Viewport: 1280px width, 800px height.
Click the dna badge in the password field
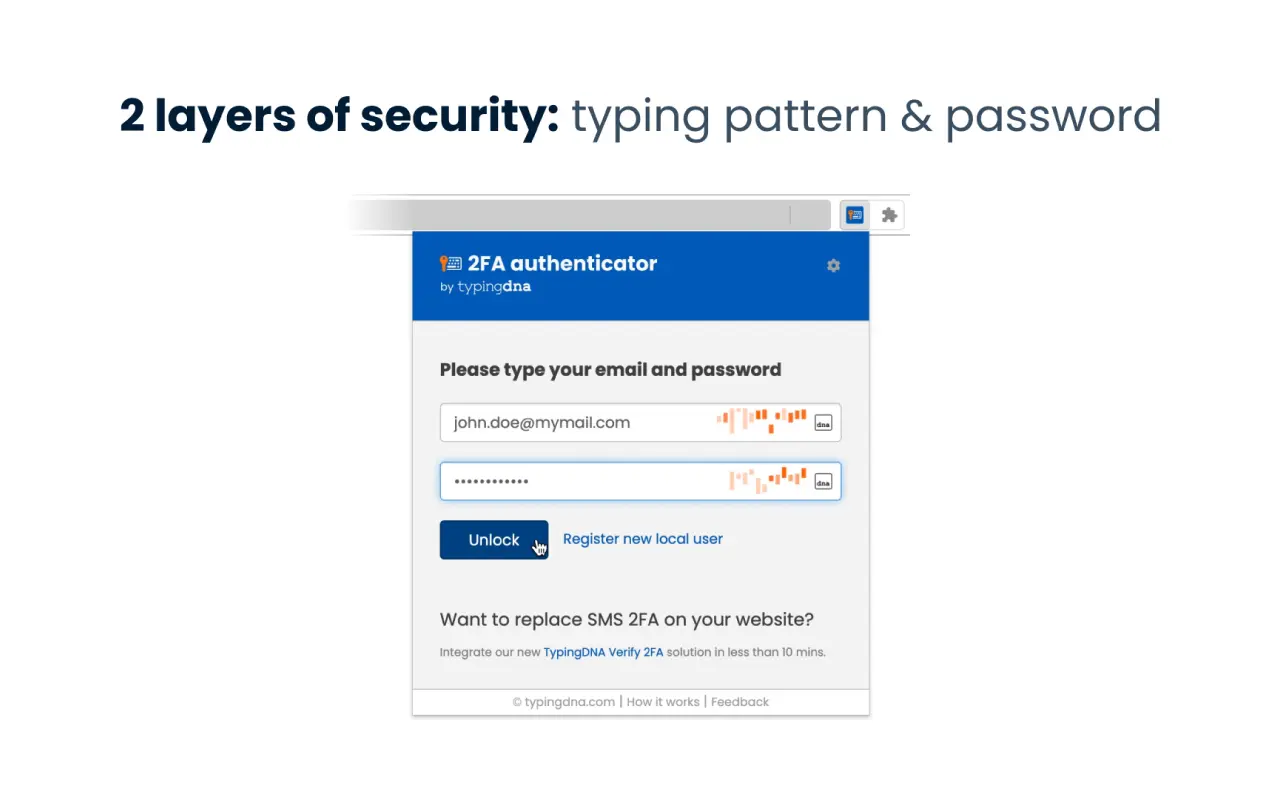823,482
